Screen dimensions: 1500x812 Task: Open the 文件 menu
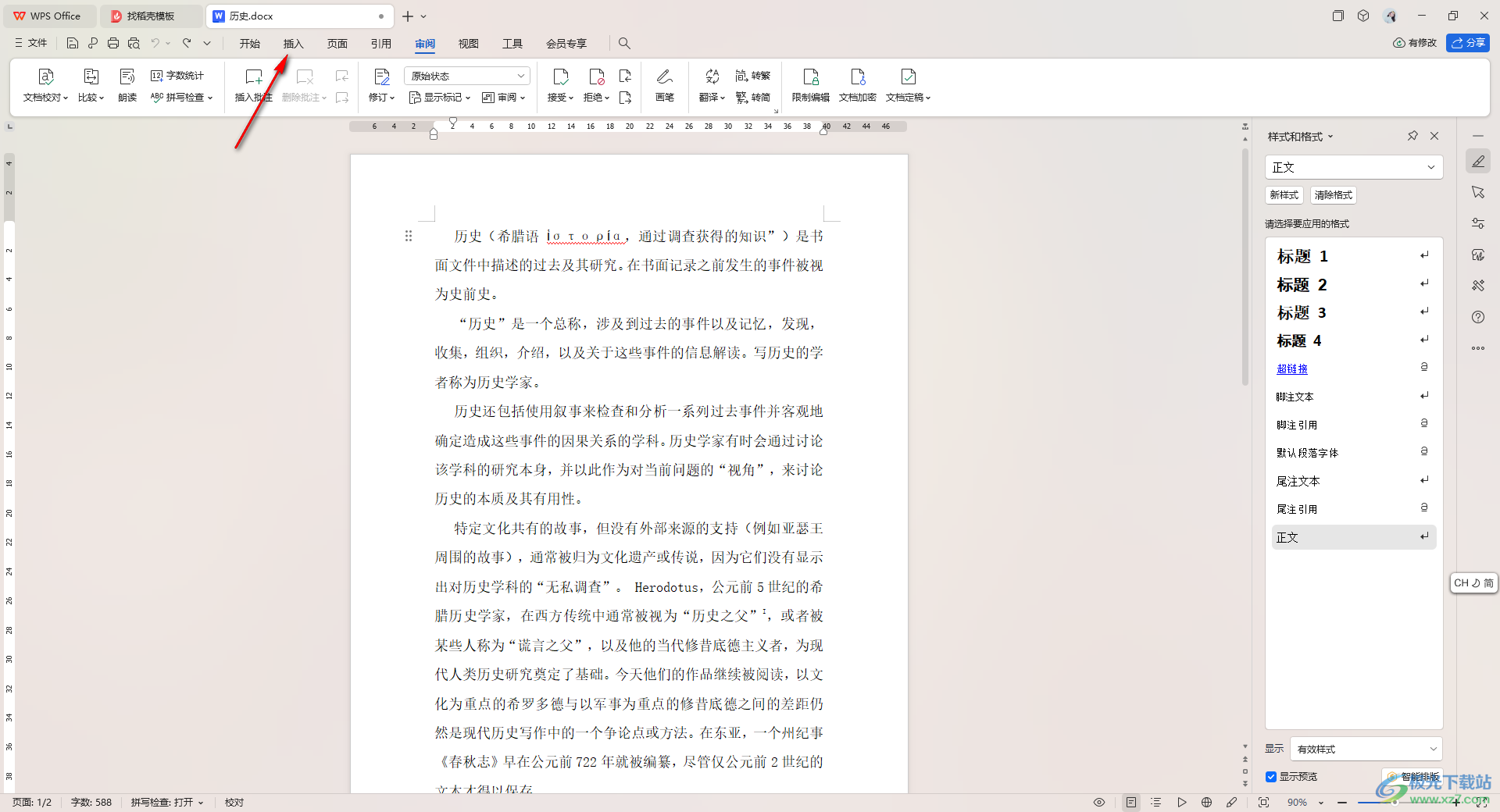pos(30,43)
